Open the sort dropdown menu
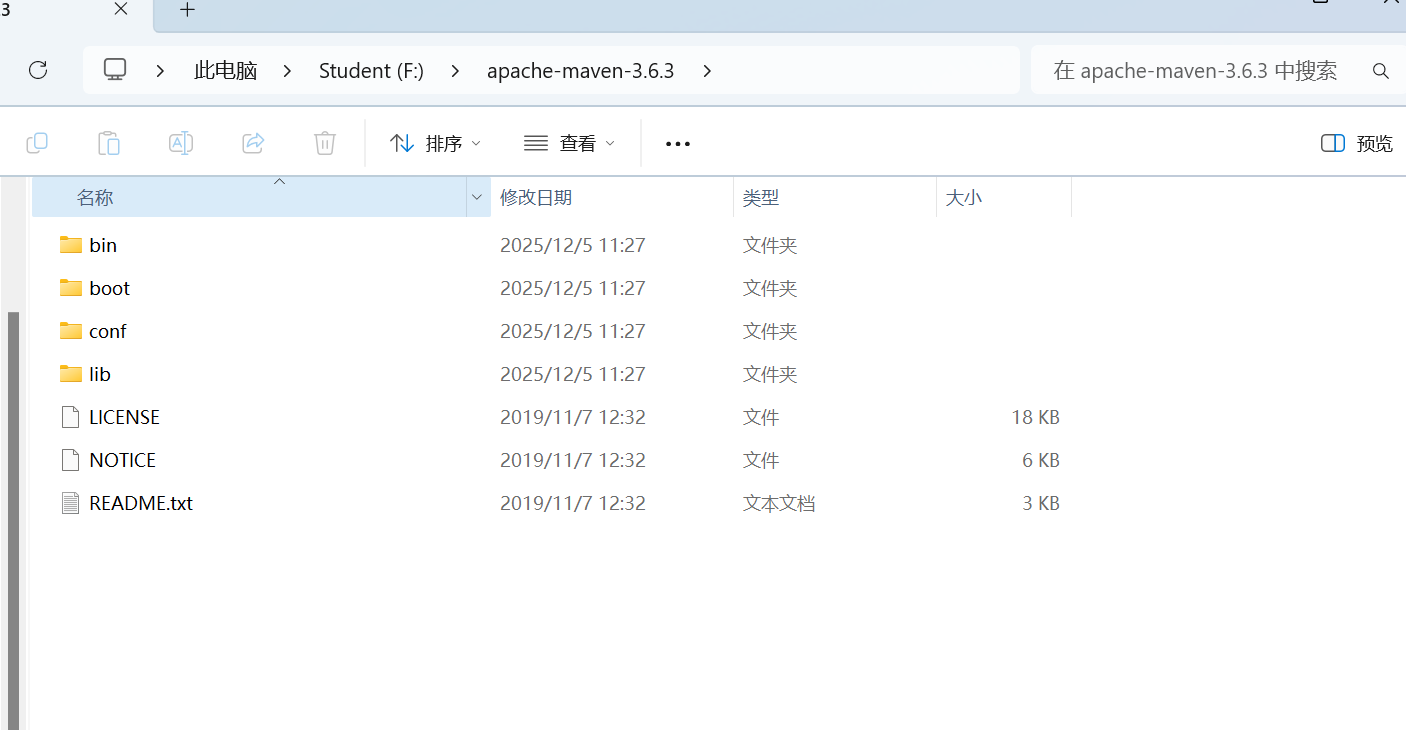 click(x=435, y=143)
